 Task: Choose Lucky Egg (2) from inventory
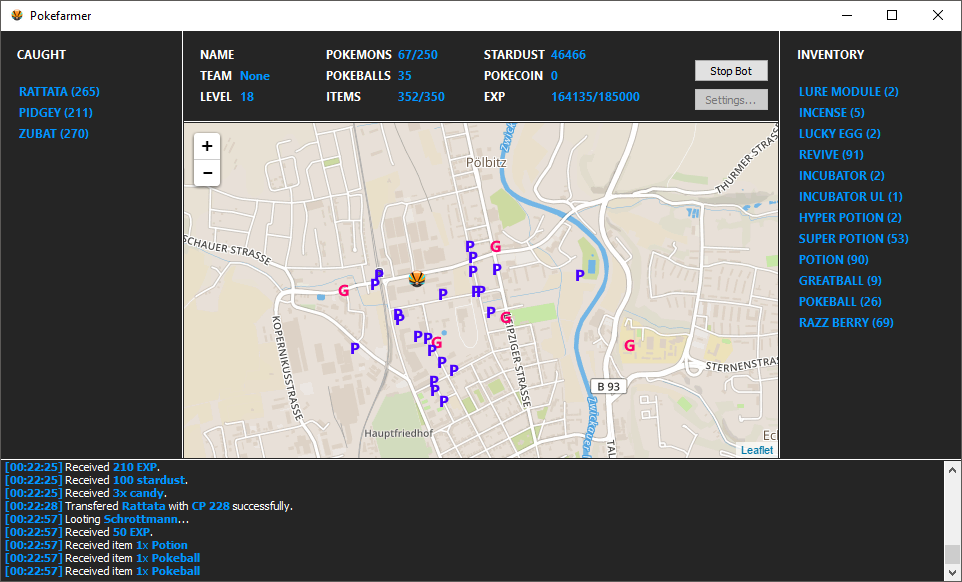click(x=839, y=134)
